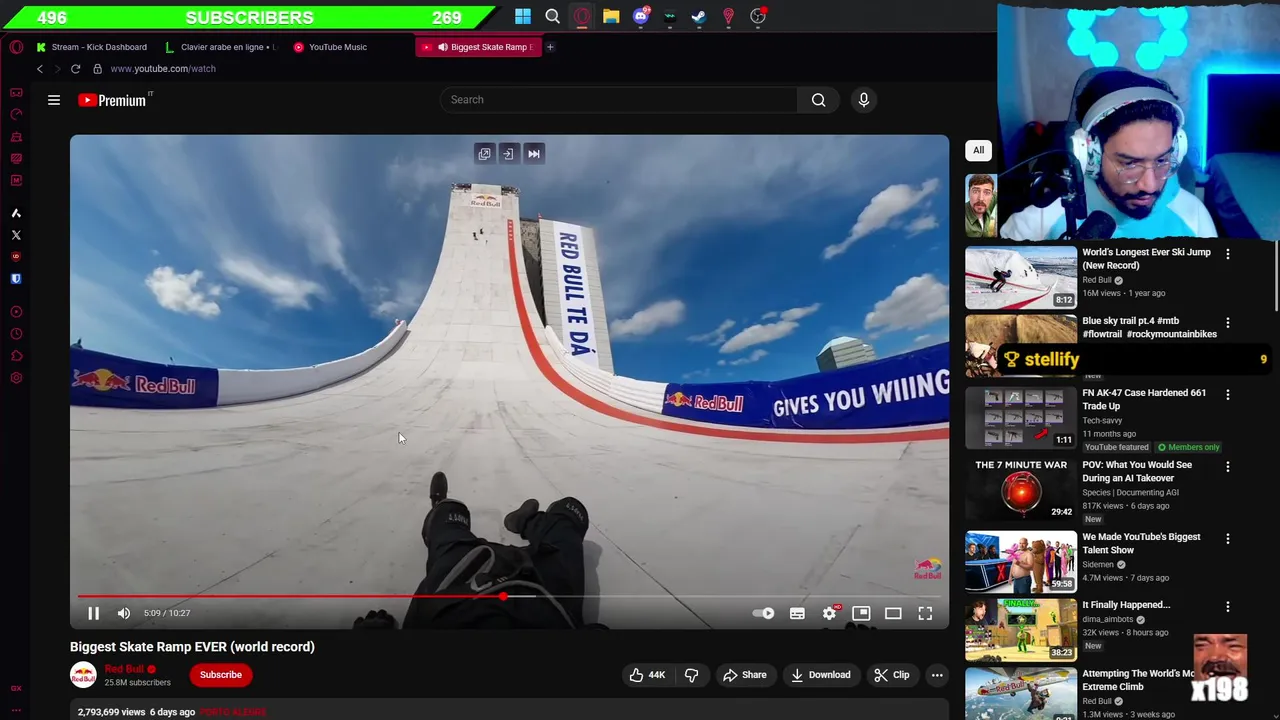
Task: Open File Explorer from taskbar
Action: 611,16
